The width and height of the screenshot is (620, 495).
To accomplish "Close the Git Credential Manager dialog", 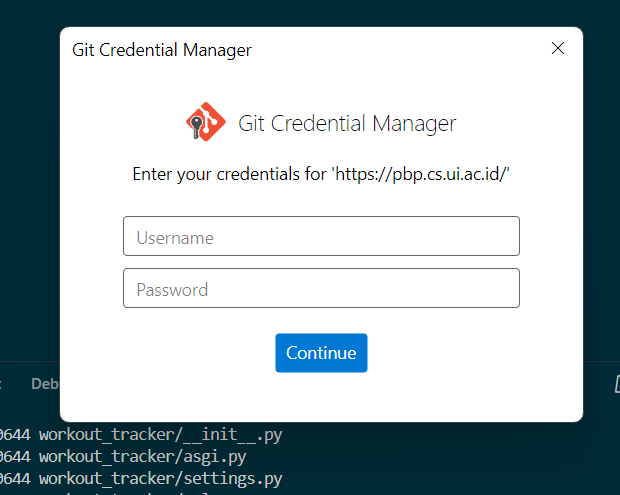I will pyautogui.click(x=558, y=48).
